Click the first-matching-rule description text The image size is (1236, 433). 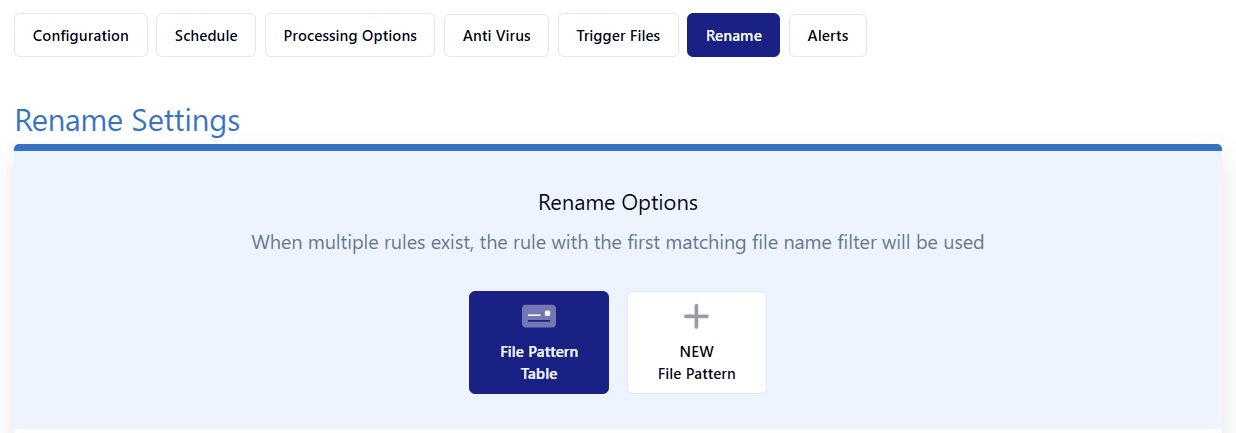(x=618, y=242)
